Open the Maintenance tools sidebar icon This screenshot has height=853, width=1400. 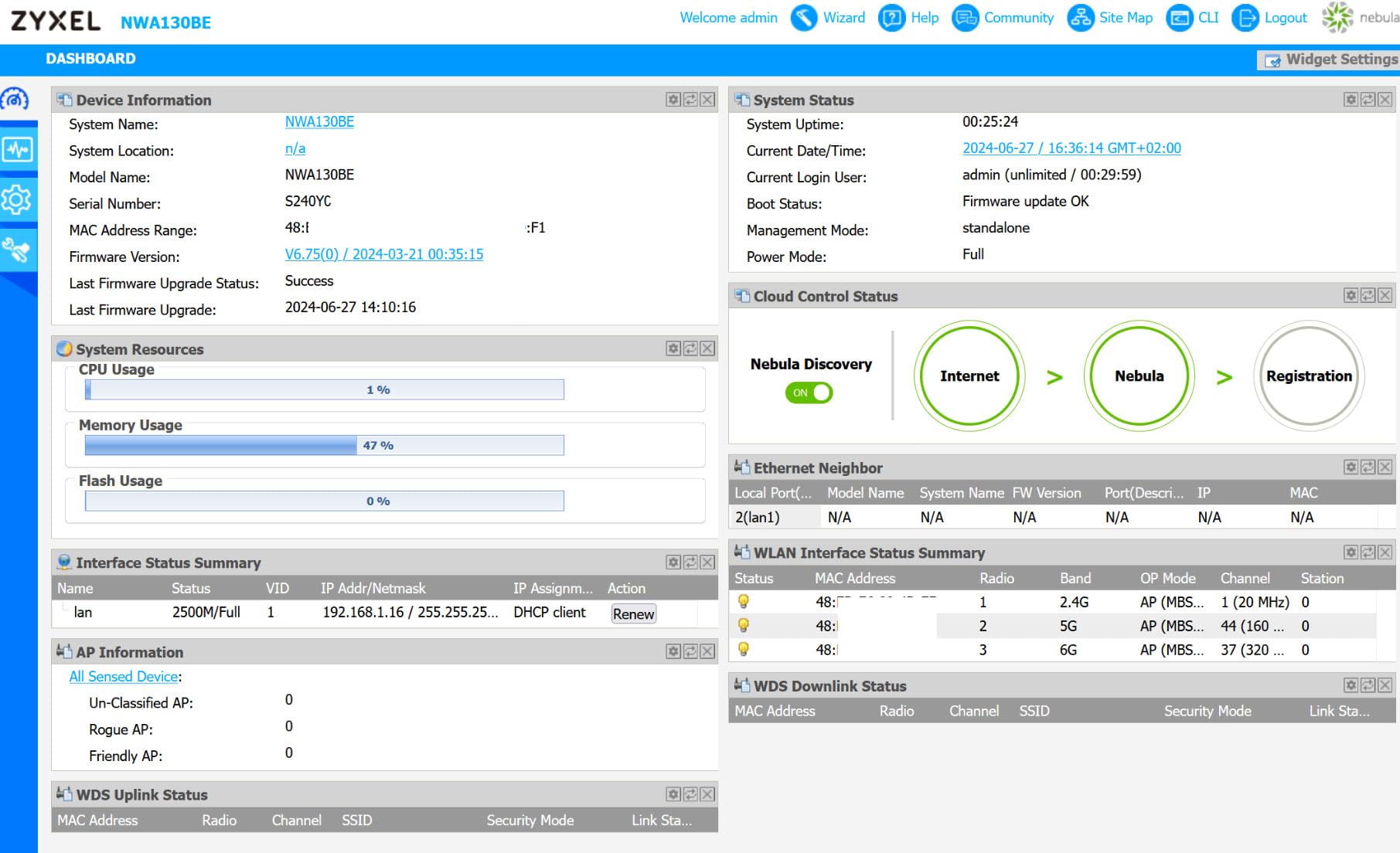(16, 250)
